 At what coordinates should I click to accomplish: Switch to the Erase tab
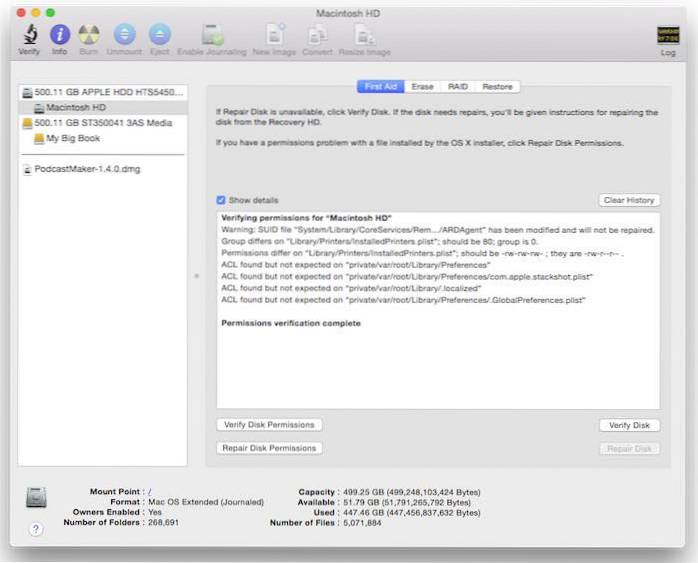[422, 87]
